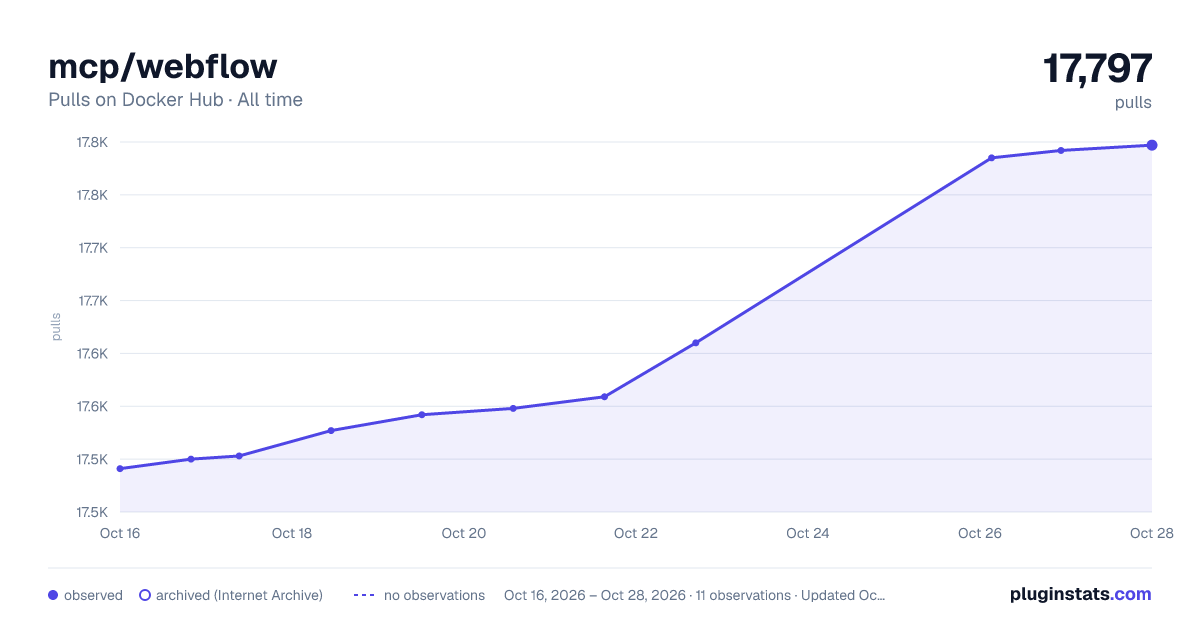Click the 'pulls' unit label under 17,797

1134,103
